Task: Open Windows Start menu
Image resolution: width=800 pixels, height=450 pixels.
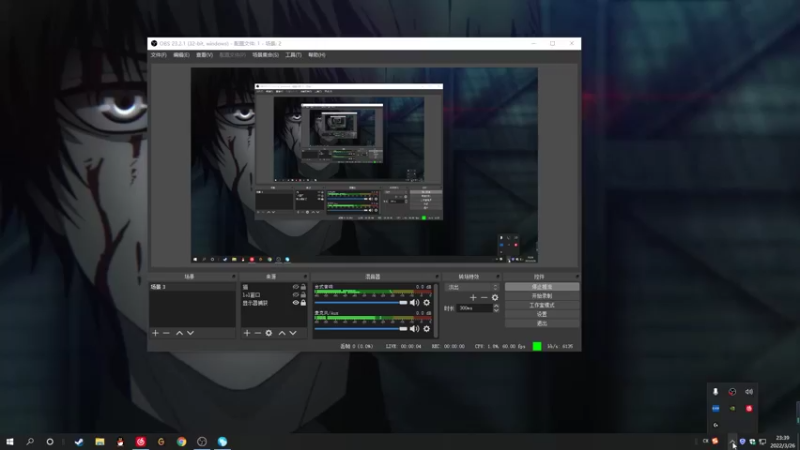Action: 10,442
